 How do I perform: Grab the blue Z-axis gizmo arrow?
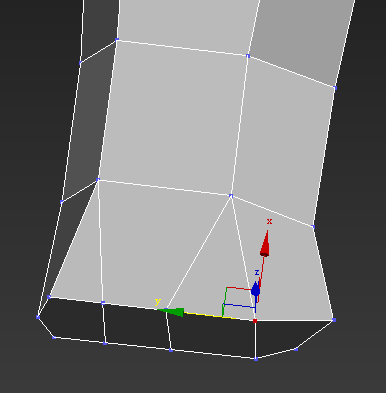256,289
